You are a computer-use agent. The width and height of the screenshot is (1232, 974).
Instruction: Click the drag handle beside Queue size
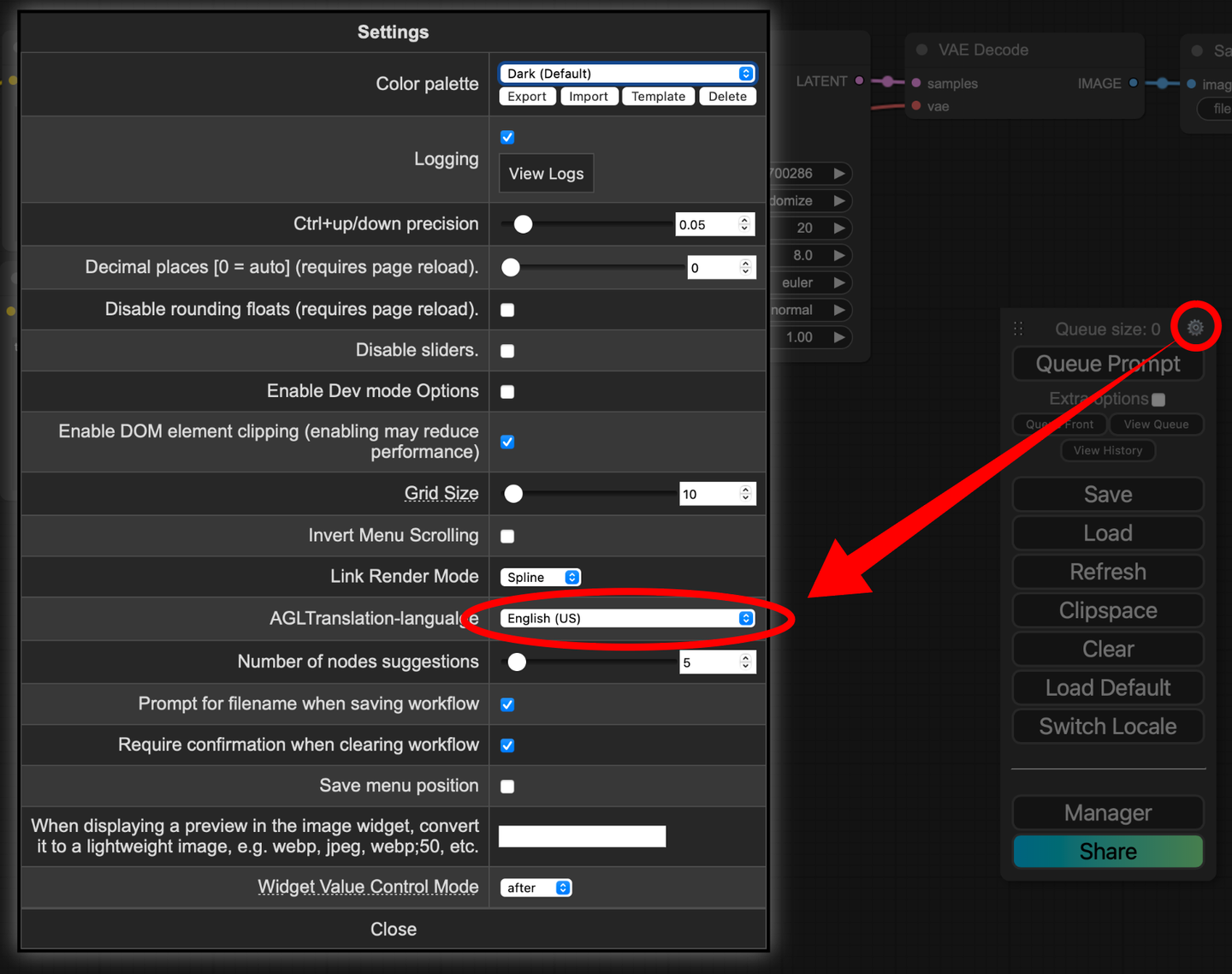coord(1018,329)
